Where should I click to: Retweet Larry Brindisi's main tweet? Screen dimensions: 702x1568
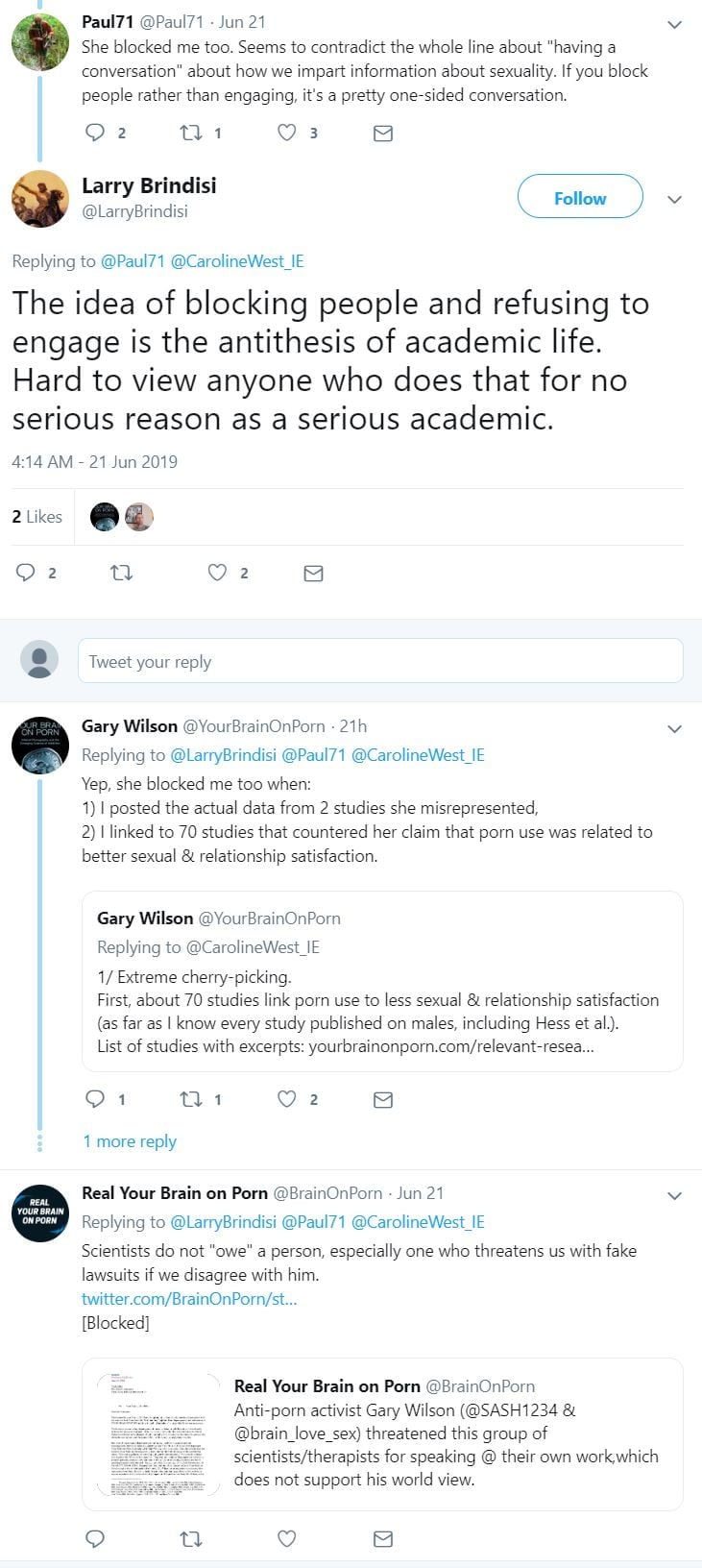point(122,573)
